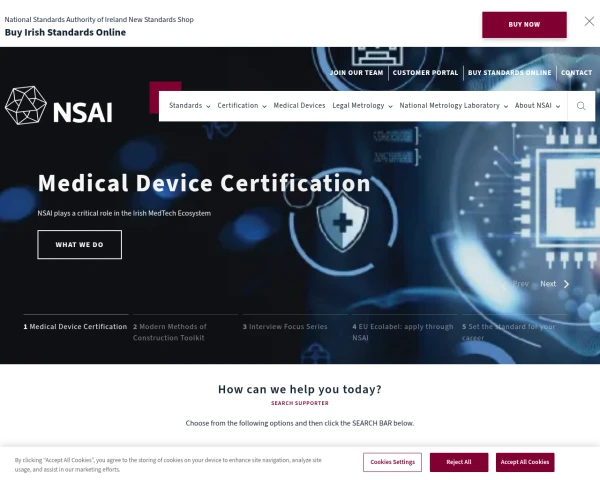Click Accept All Cookies
The image size is (600, 480).
coord(525,462)
